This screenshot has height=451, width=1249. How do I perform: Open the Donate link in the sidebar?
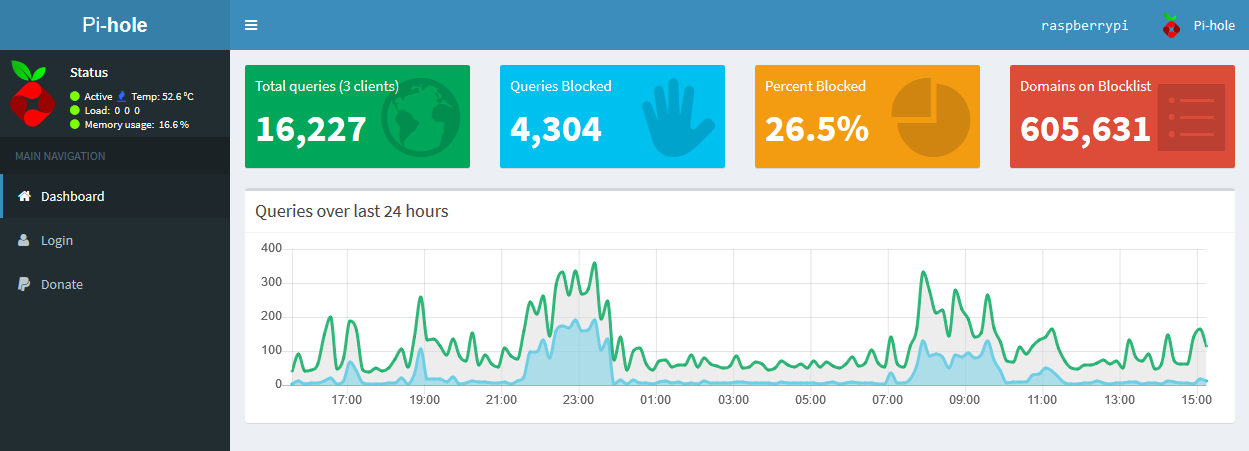point(115,284)
